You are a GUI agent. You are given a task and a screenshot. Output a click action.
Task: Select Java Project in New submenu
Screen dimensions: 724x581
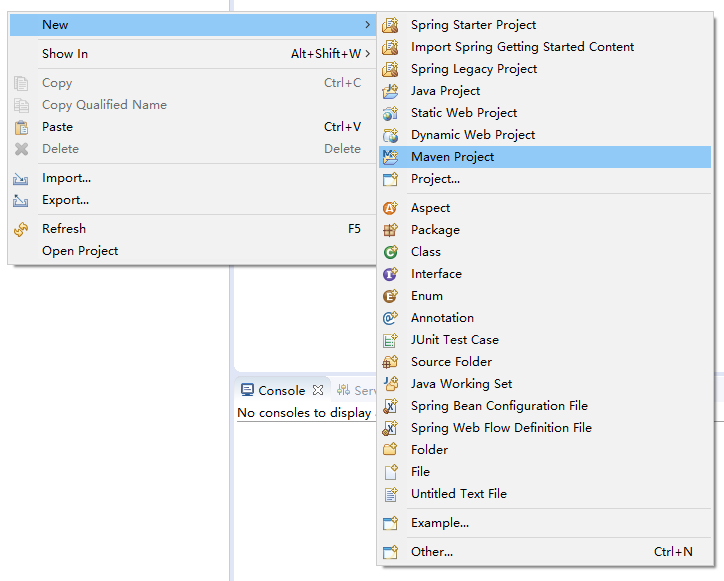(x=545, y=91)
